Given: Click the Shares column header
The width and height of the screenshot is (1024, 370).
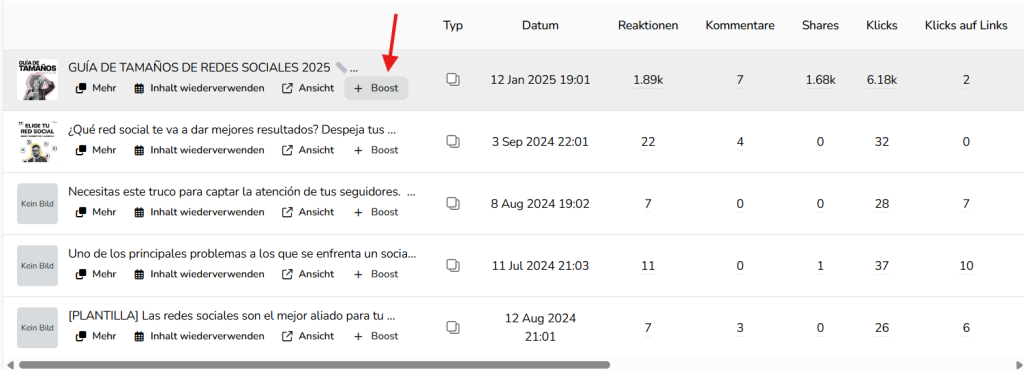Looking at the screenshot, I should pos(820,26).
